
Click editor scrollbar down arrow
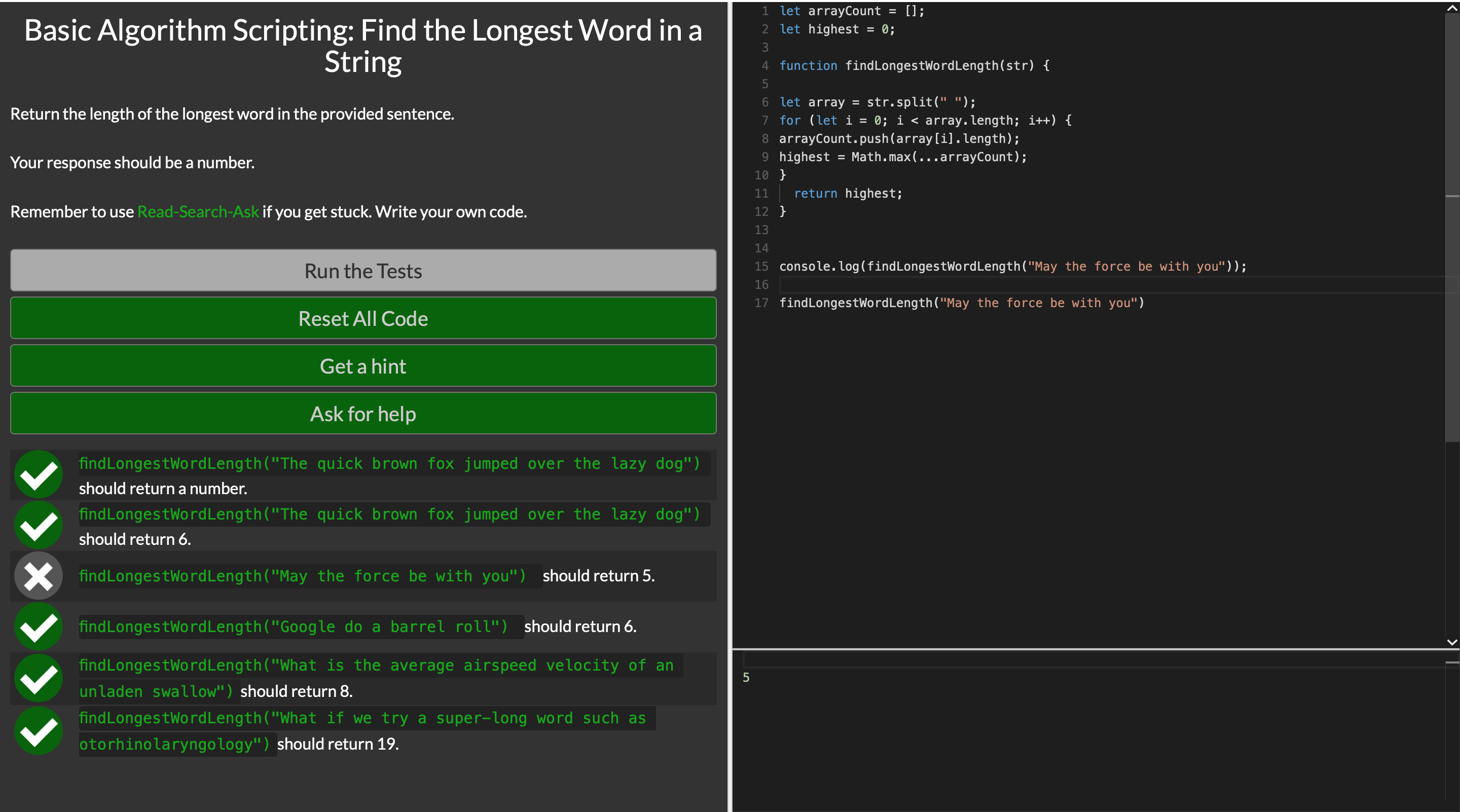[x=1451, y=642]
